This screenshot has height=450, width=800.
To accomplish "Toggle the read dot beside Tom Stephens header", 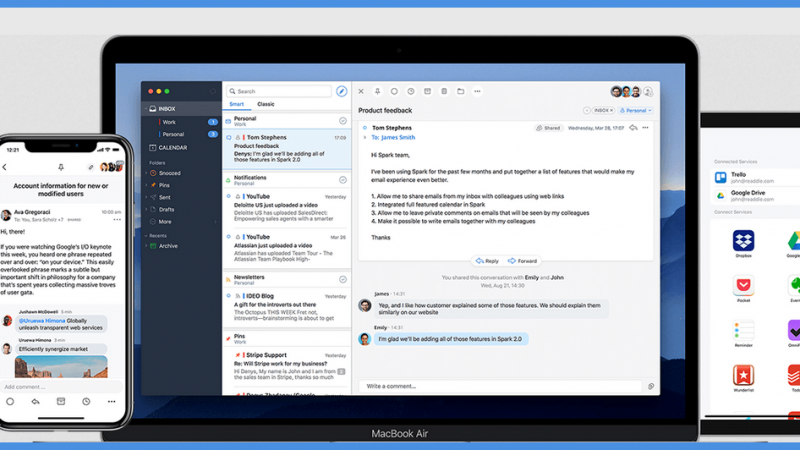I will [x=365, y=128].
